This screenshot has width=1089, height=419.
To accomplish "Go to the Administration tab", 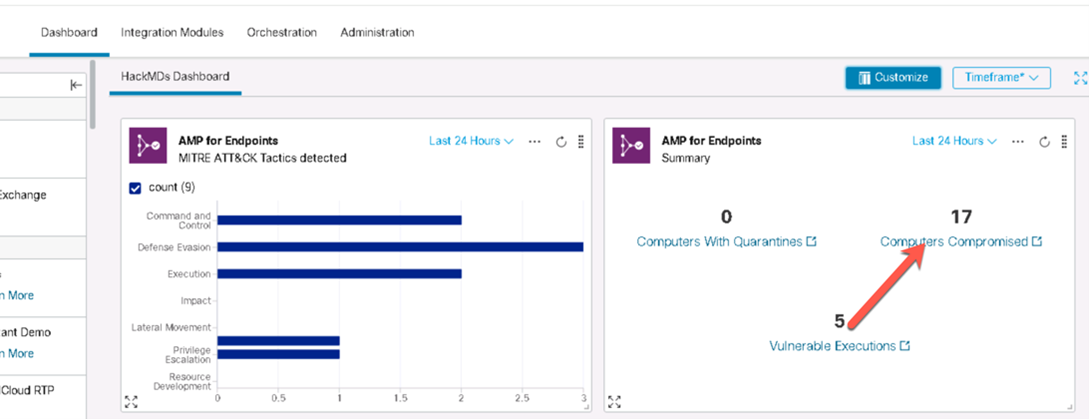I will click(377, 33).
